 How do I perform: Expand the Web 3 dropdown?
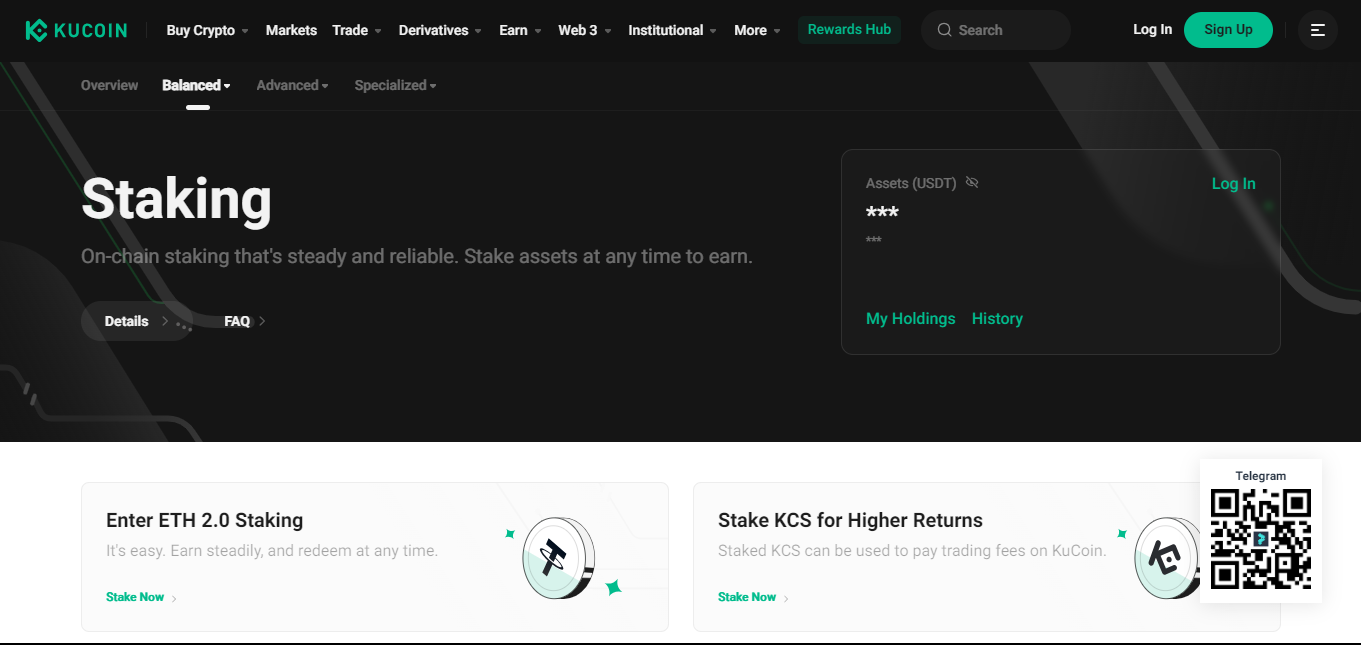(585, 30)
